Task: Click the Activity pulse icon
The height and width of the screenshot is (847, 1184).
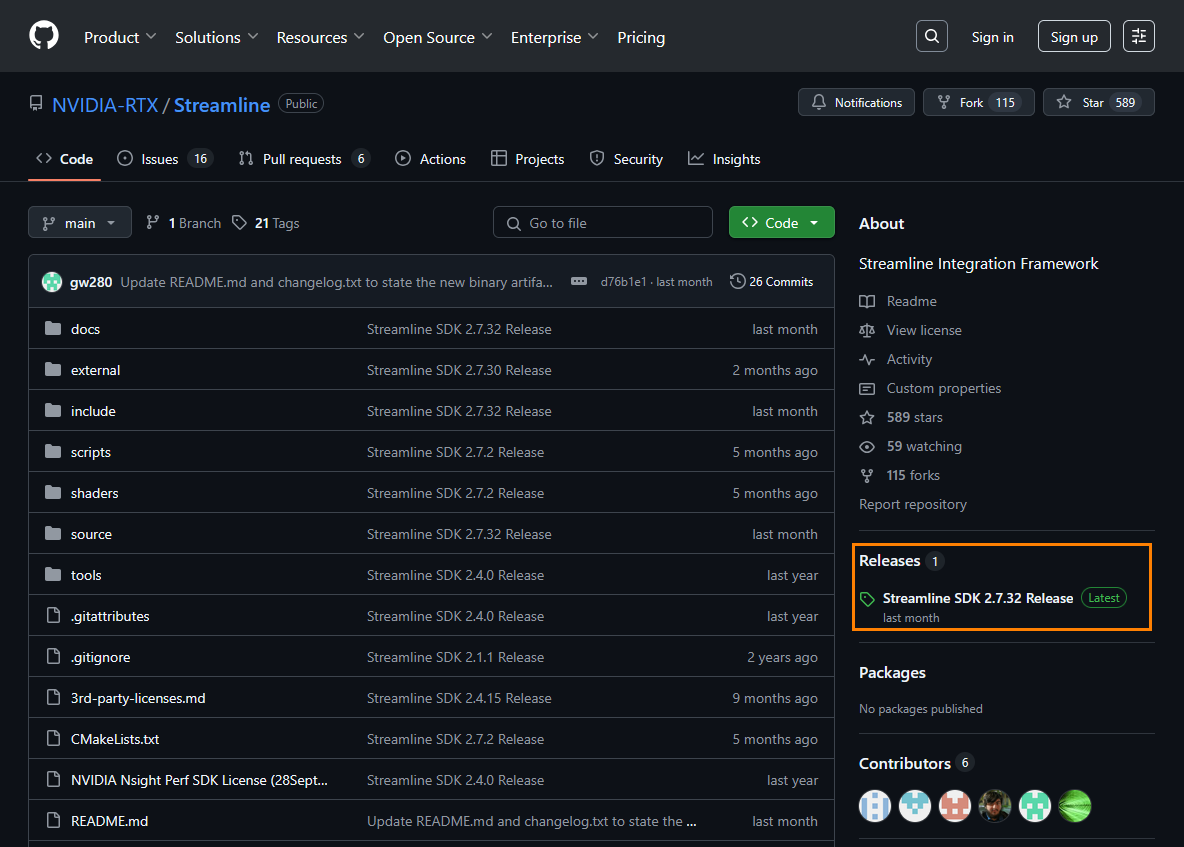Action: (867, 359)
